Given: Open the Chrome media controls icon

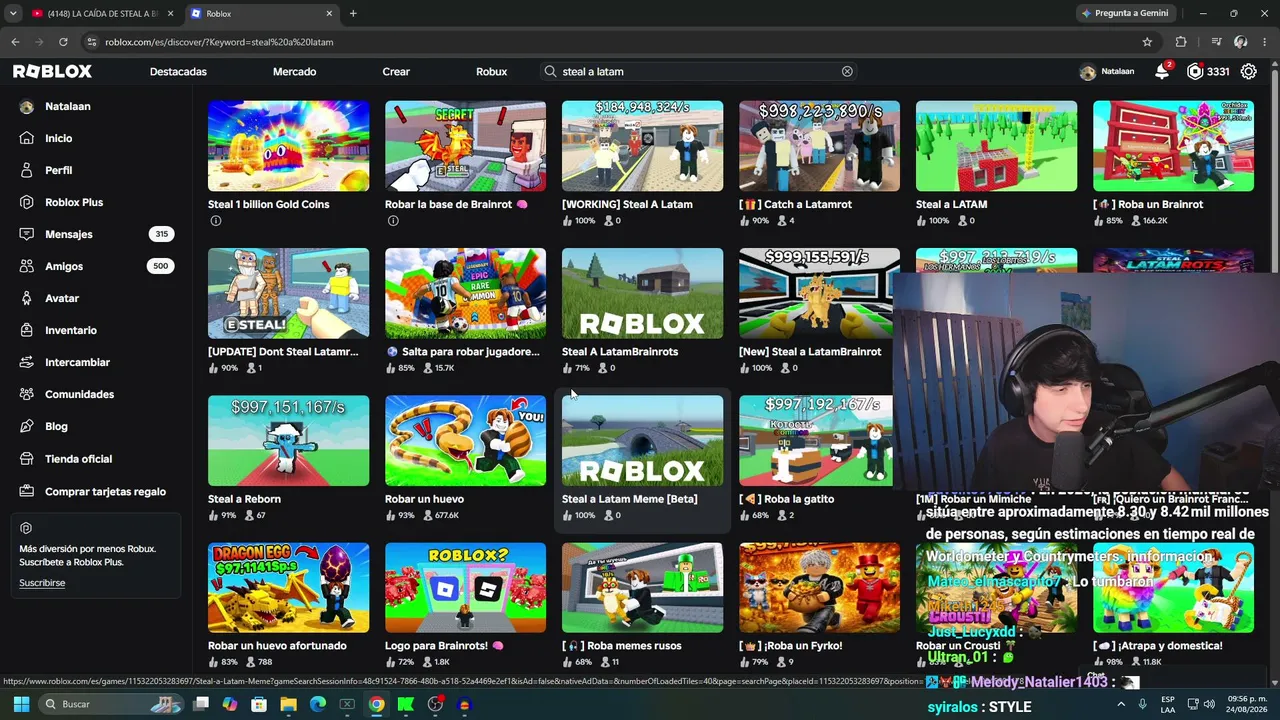Looking at the screenshot, I should pyautogui.click(x=1216, y=42).
